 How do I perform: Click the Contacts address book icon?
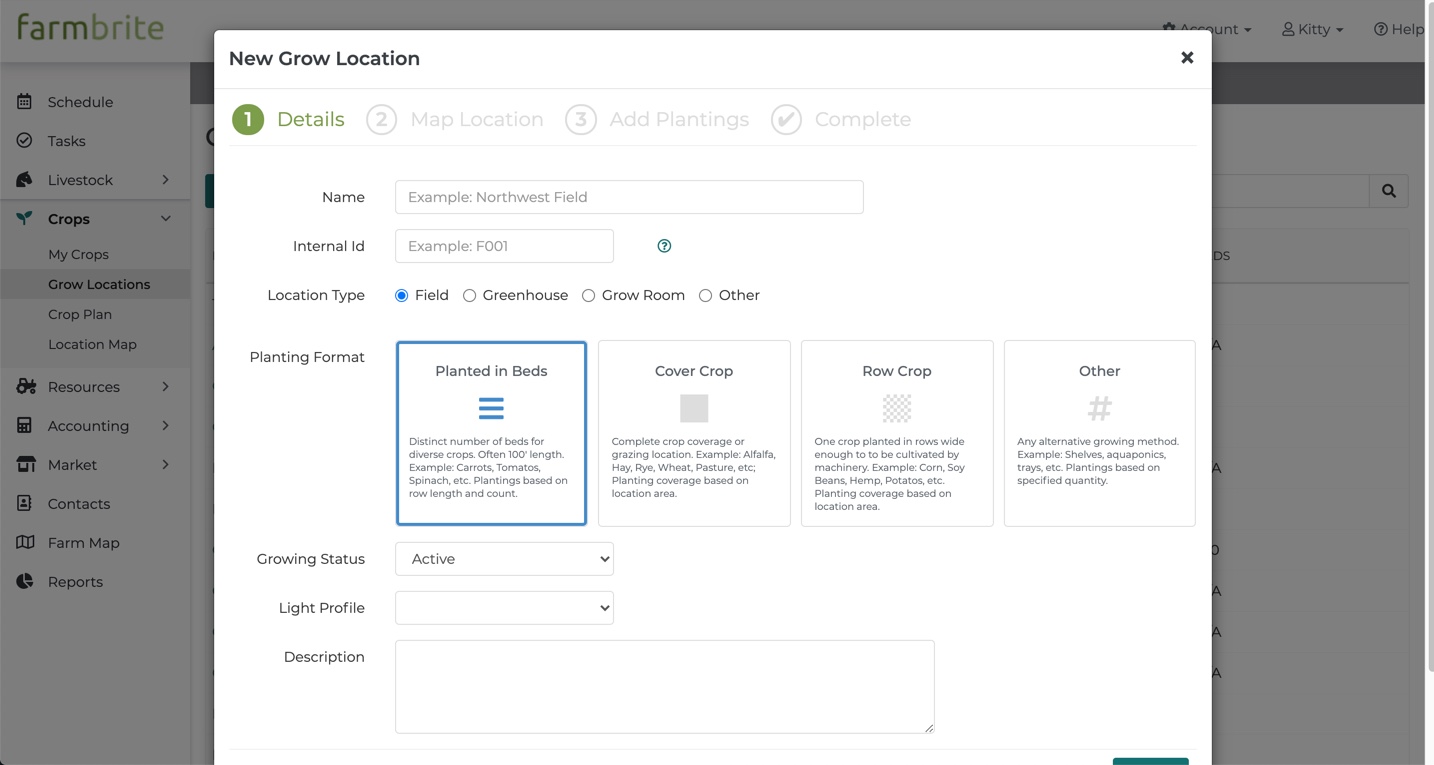coord(25,504)
